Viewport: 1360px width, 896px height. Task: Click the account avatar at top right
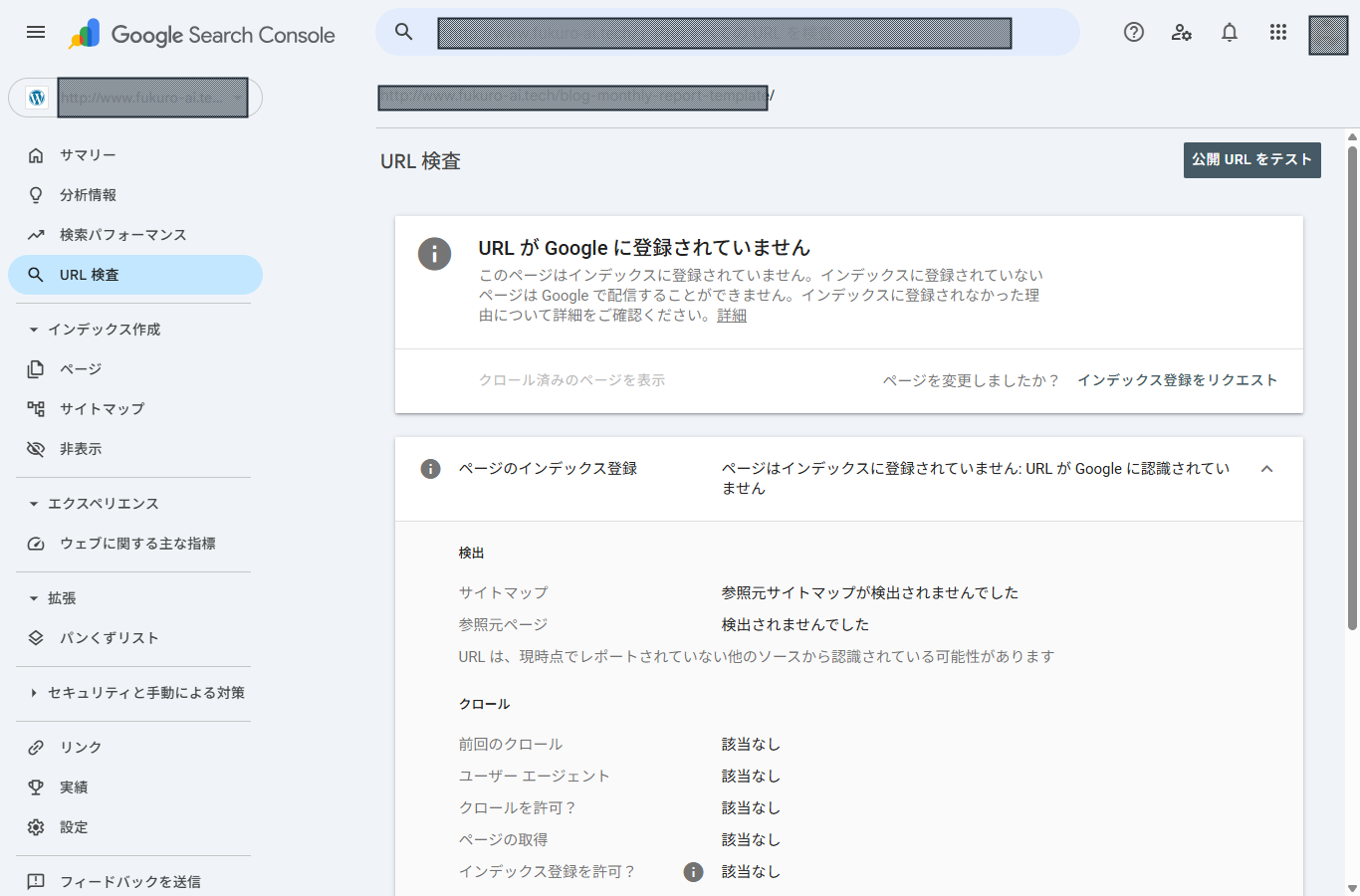(x=1328, y=35)
